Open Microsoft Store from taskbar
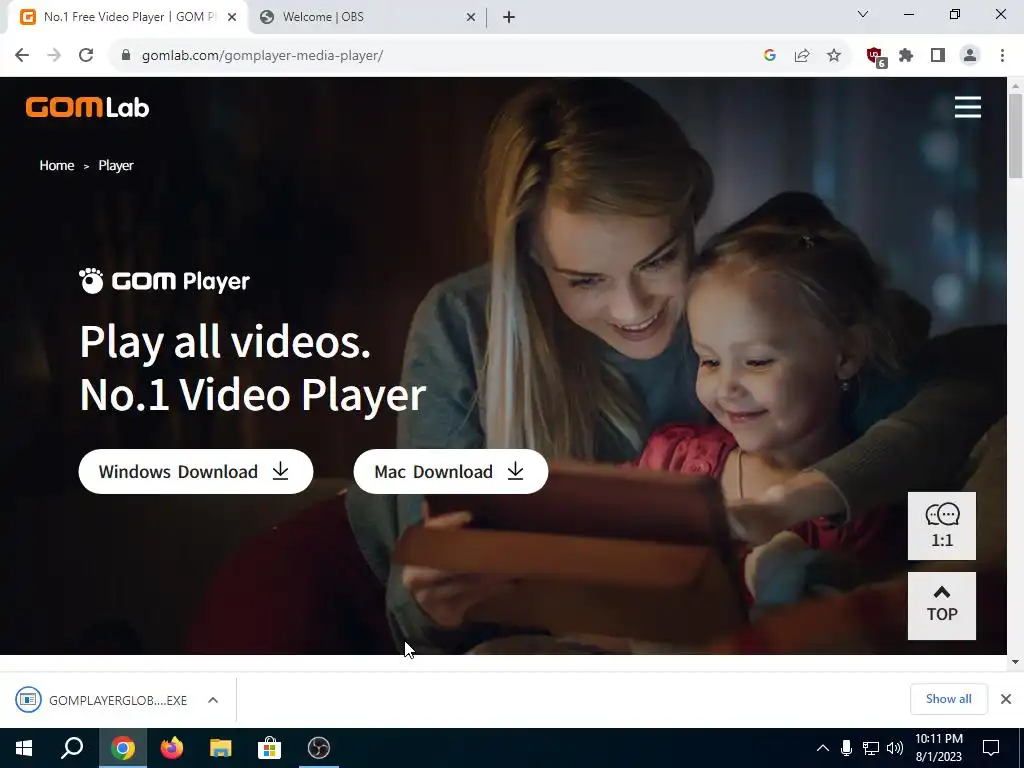The image size is (1024, 768). click(269, 748)
